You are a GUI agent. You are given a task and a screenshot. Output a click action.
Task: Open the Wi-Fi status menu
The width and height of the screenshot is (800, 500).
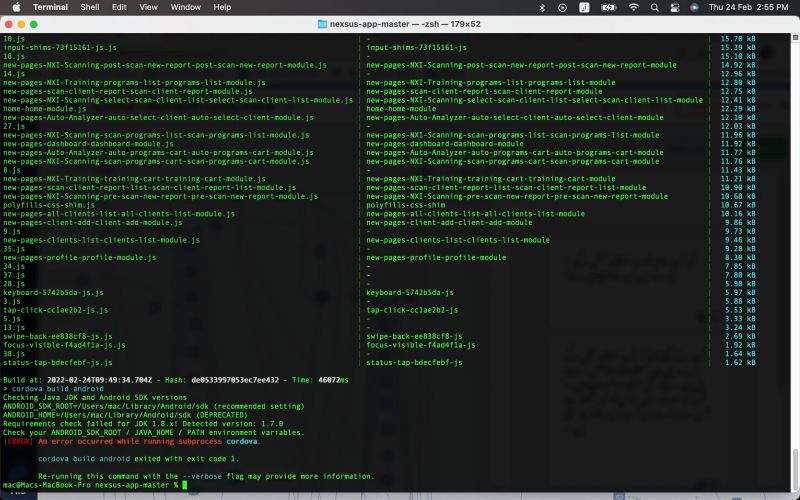point(633,7)
